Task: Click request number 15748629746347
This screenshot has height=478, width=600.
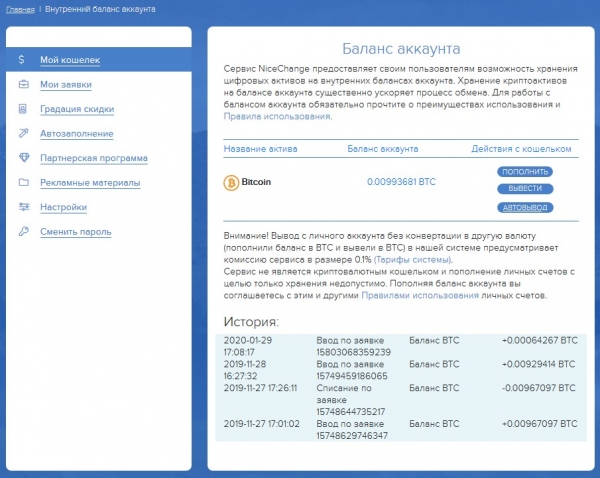Action: click(x=352, y=436)
